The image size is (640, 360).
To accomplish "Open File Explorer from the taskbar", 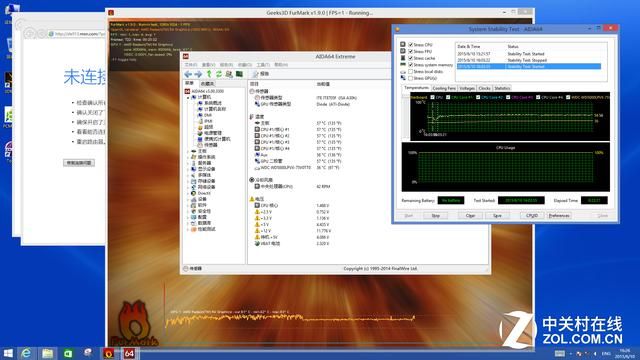I will coord(47,353).
